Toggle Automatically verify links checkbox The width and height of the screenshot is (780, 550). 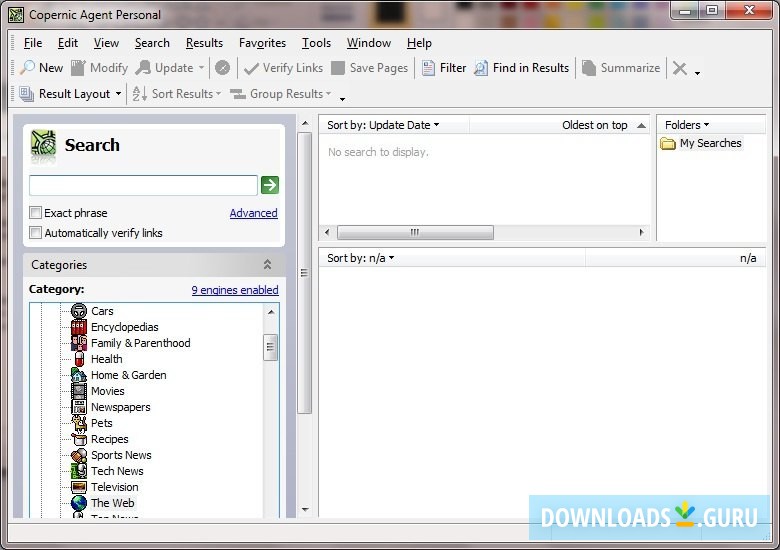(x=36, y=233)
